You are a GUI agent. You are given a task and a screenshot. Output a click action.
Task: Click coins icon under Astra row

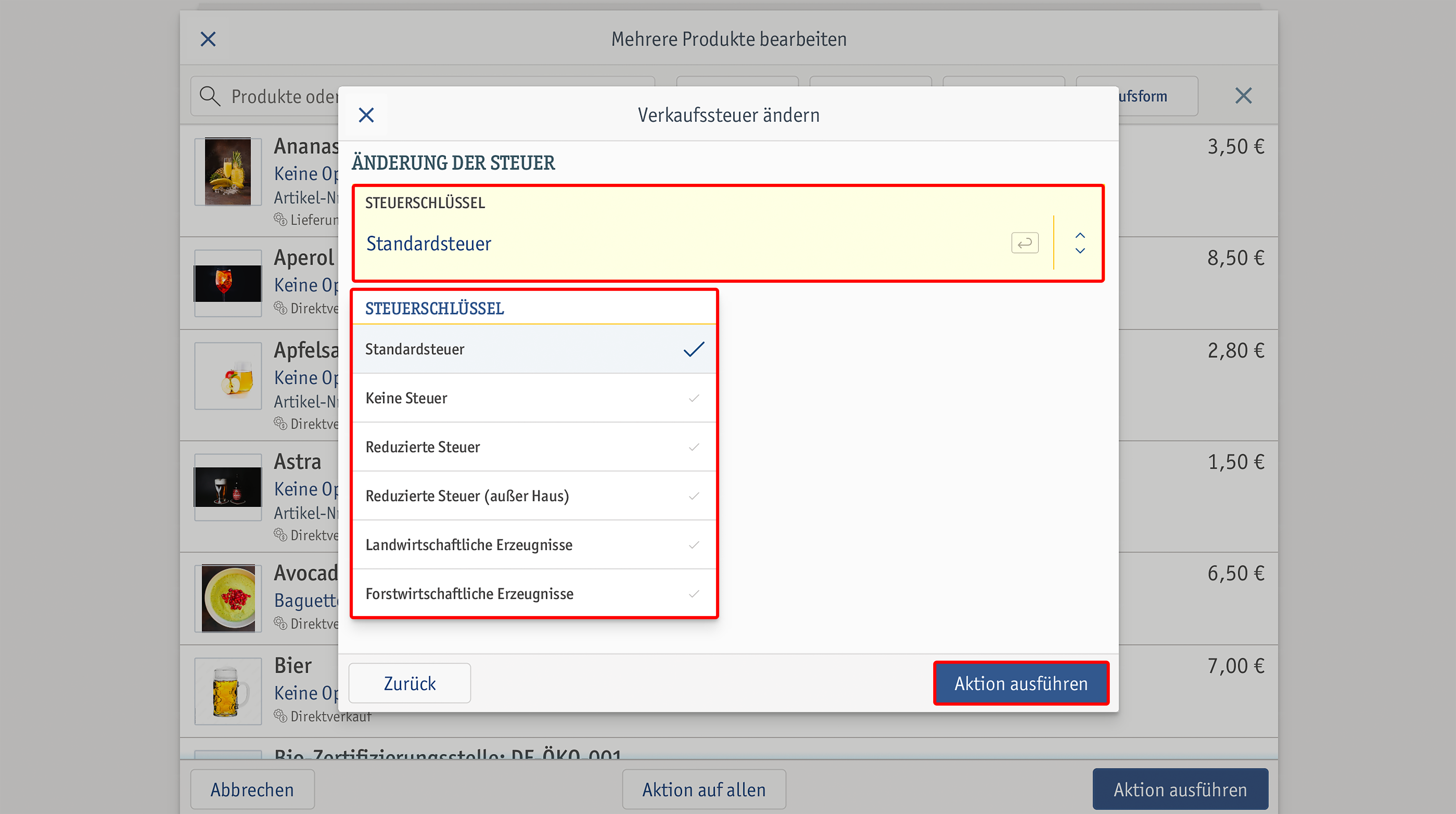[x=280, y=534]
